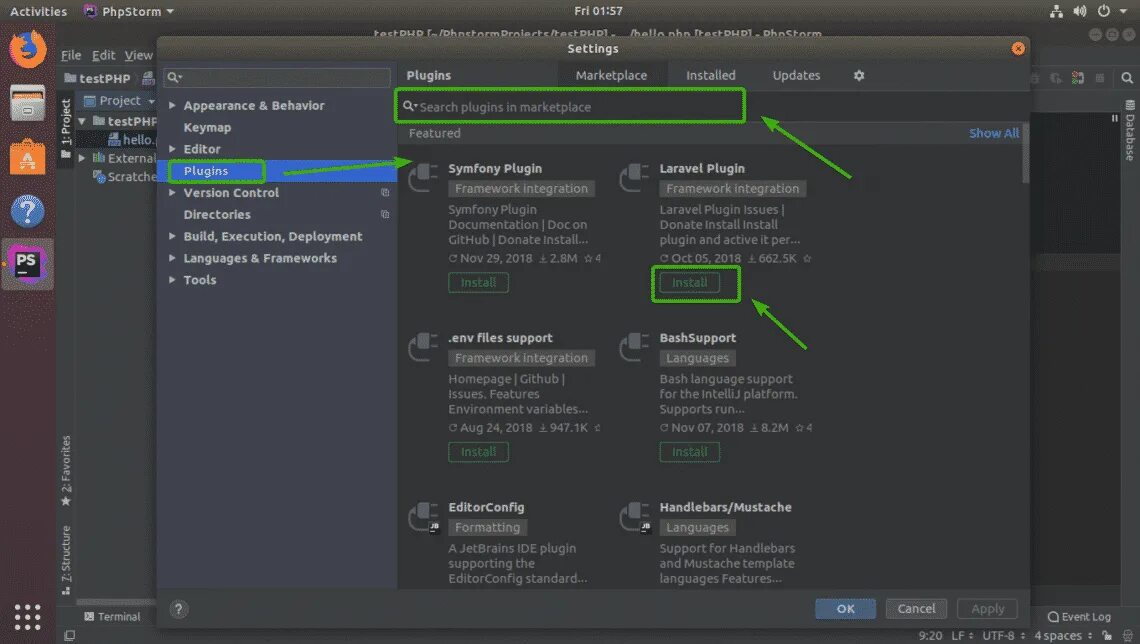Open the PhpStorm application menu dropdown
The height and width of the screenshot is (644, 1140).
pos(129,11)
